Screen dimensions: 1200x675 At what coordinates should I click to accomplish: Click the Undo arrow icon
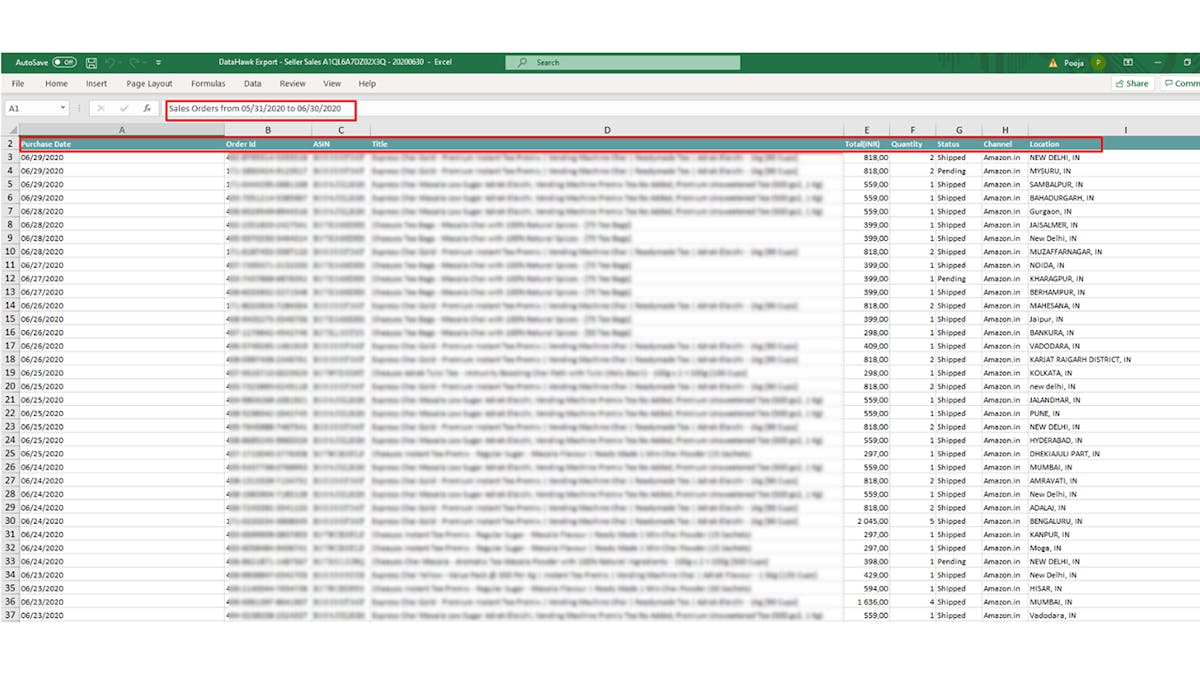110,62
